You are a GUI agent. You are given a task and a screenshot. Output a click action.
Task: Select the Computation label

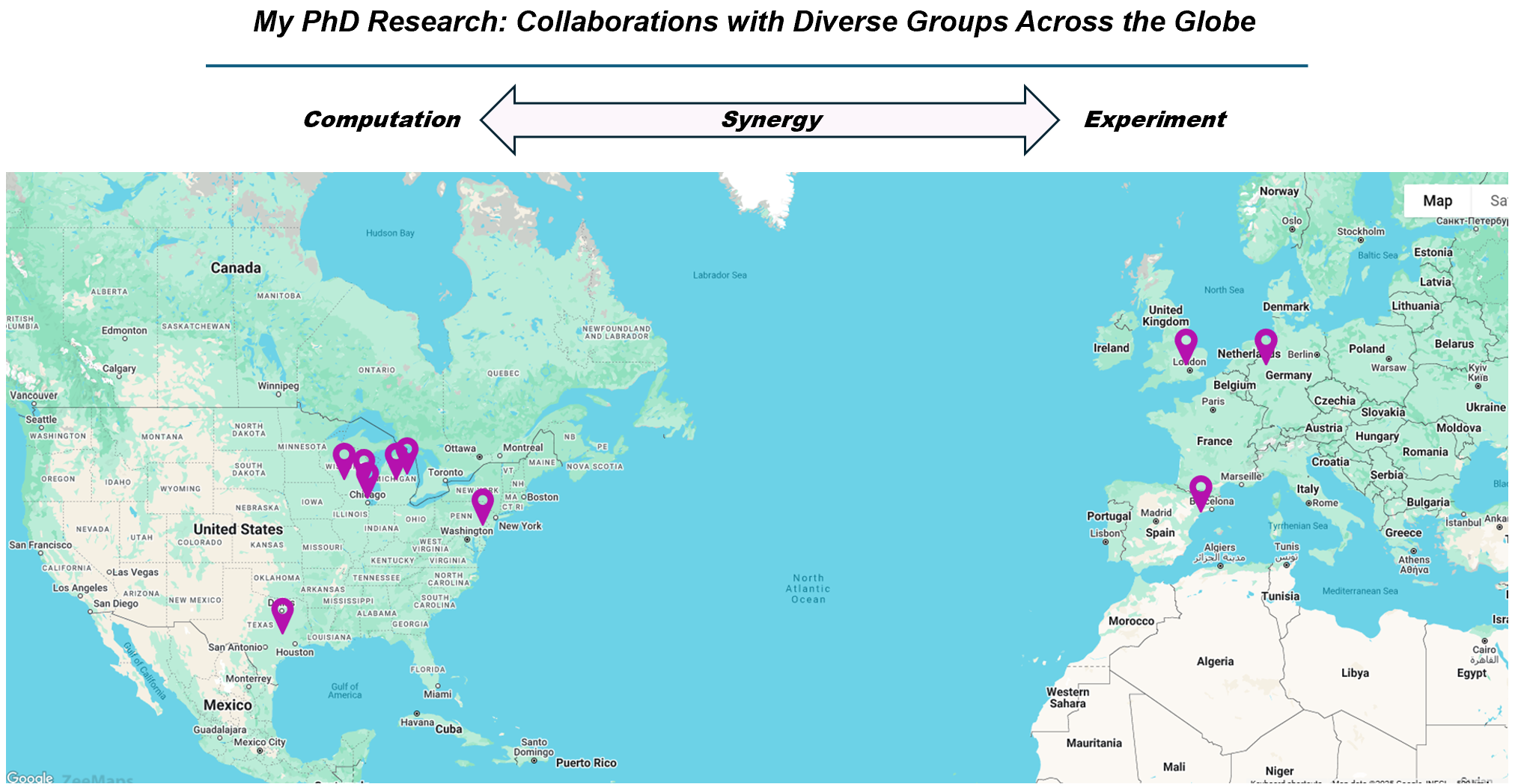382,120
